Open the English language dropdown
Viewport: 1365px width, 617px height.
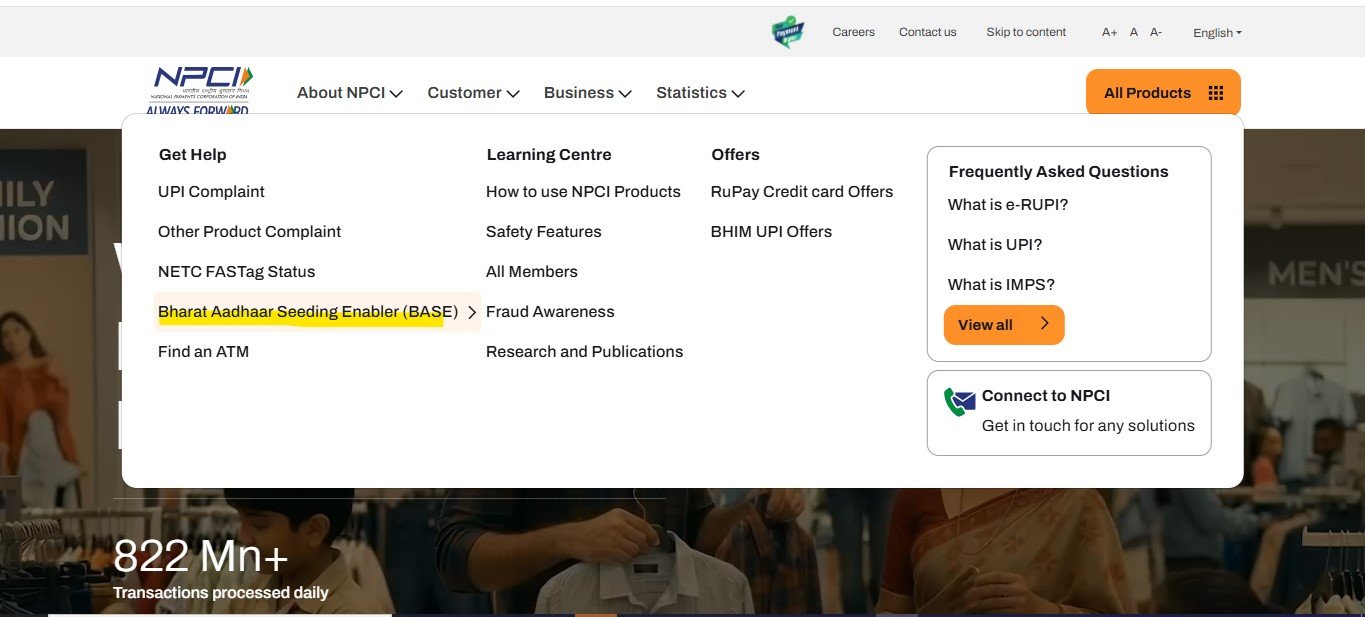click(1217, 32)
